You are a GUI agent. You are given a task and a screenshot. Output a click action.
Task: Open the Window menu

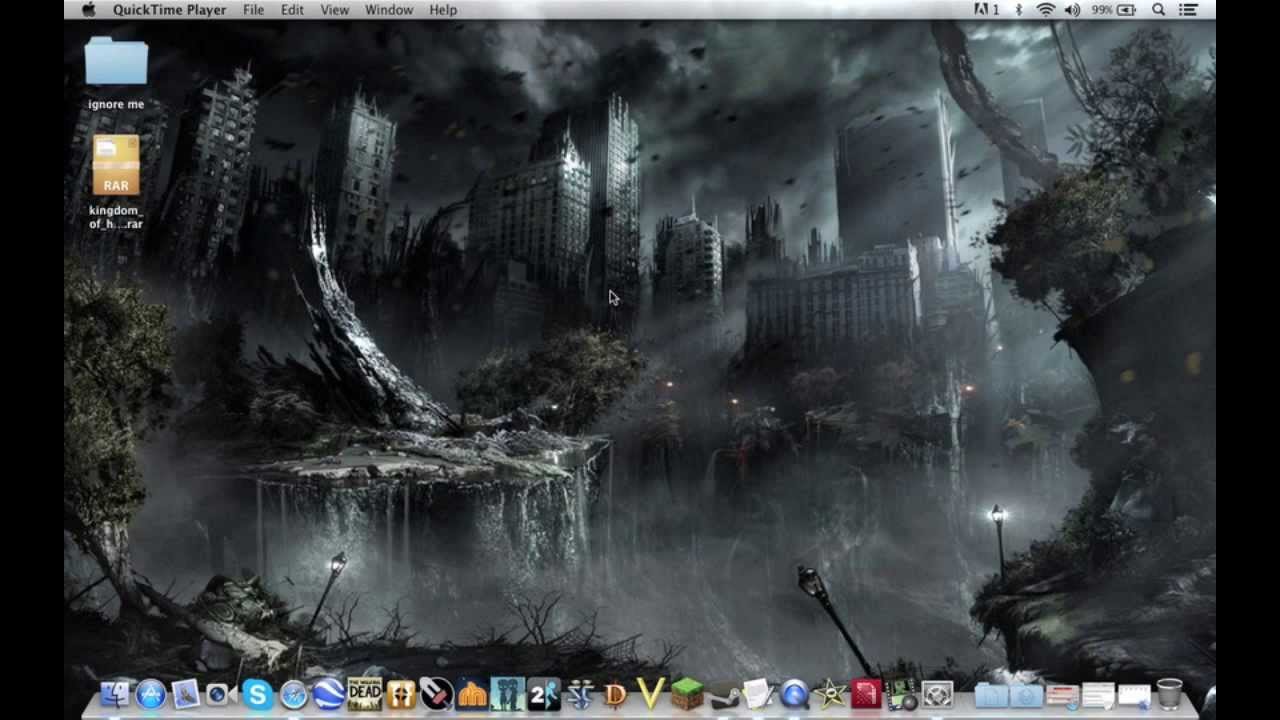(x=389, y=10)
